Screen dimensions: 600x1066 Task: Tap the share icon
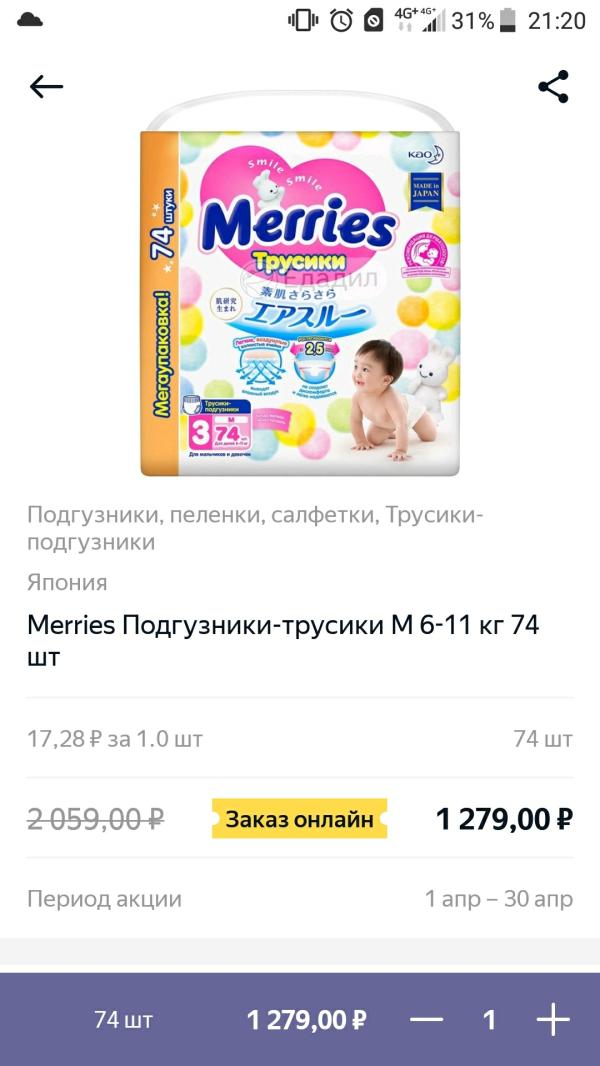point(553,86)
